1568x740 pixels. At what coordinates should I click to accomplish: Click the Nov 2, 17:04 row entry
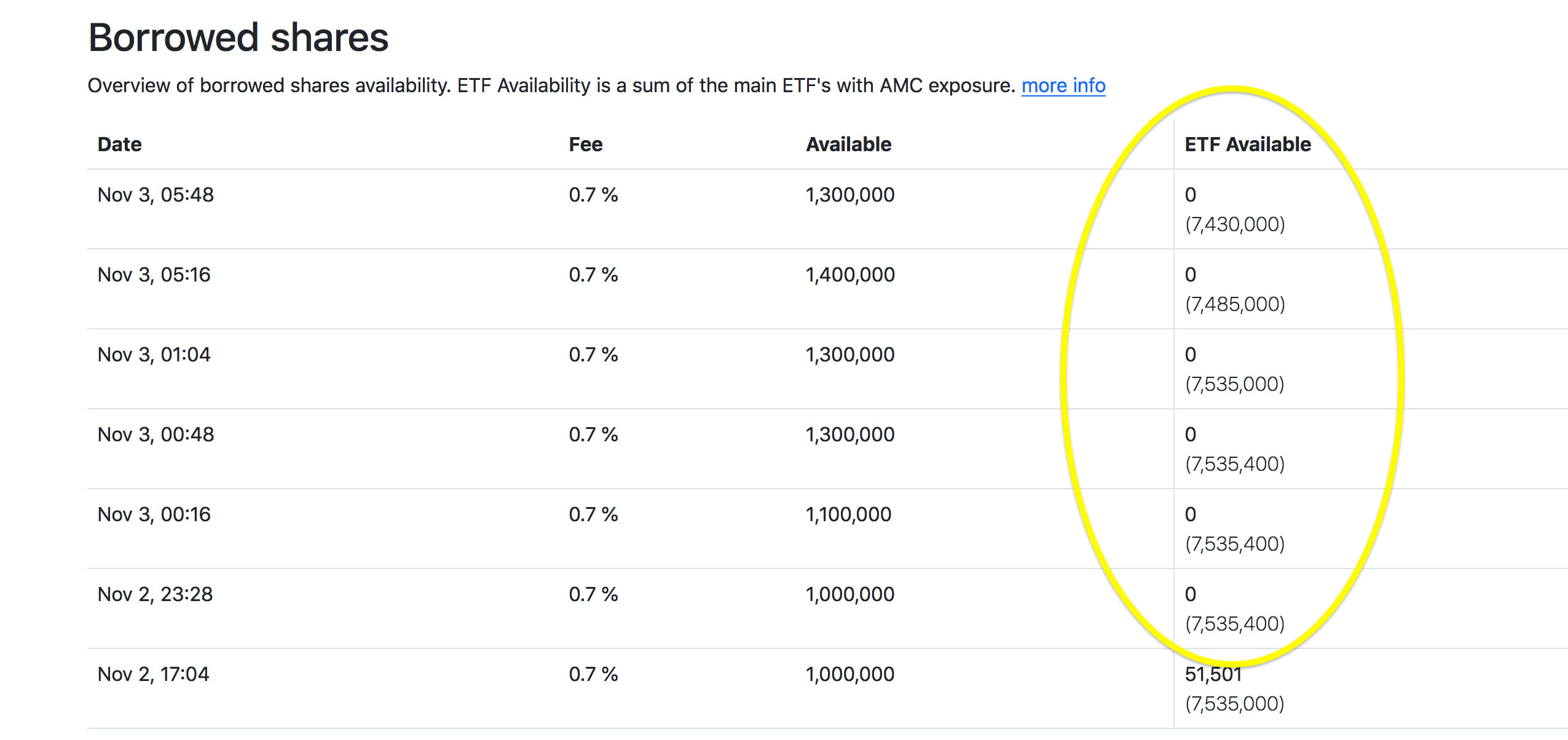pyautogui.click(x=154, y=674)
